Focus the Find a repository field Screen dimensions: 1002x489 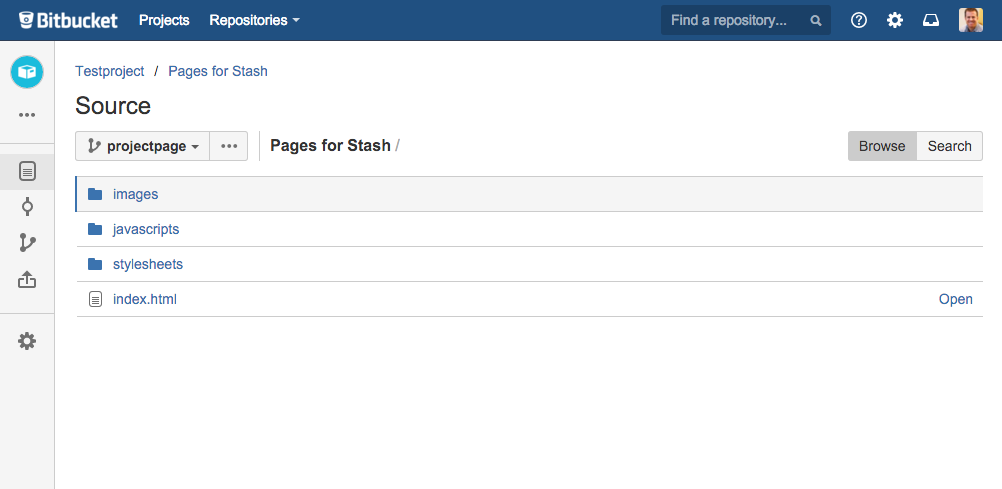[735, 20]
